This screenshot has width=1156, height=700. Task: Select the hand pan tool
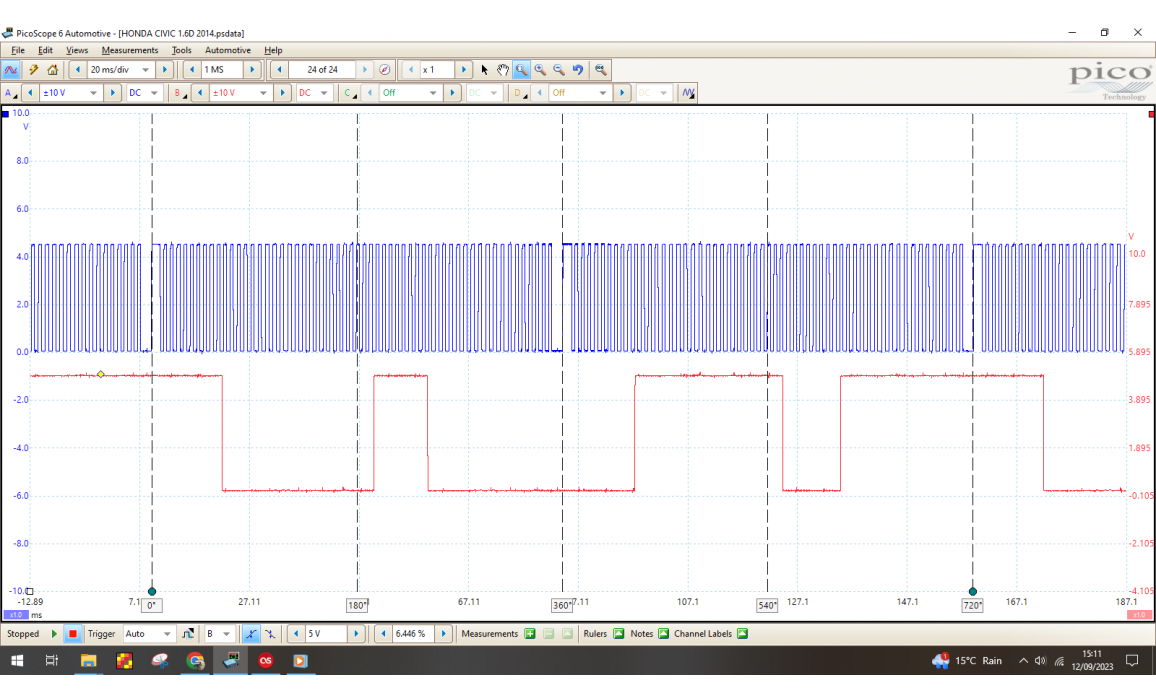click(x=503, y=70)
